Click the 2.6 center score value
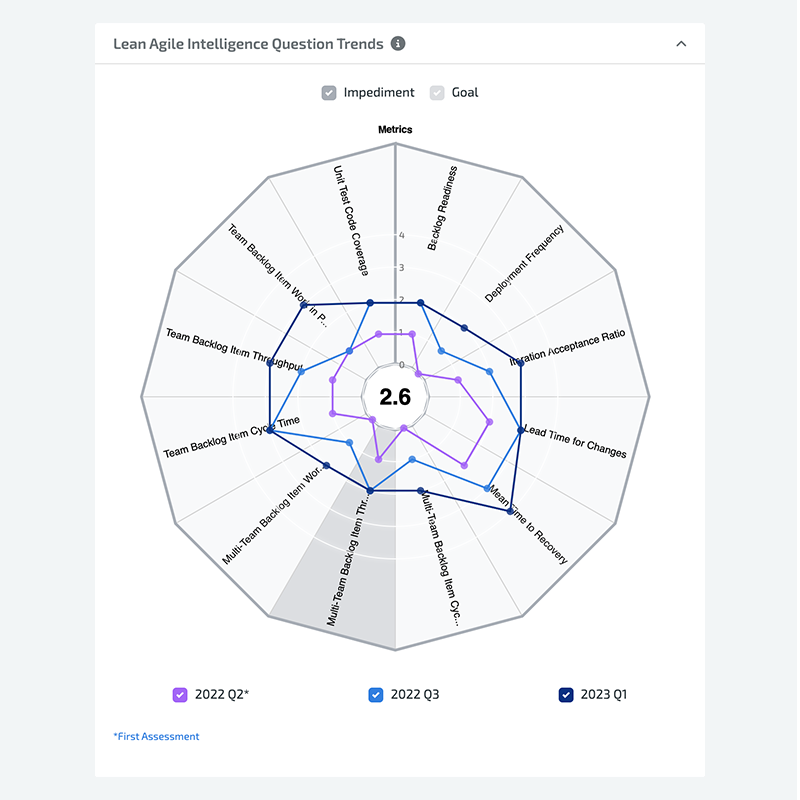The height and width of the screenshot is (800, 800). [x=395, y=397]
